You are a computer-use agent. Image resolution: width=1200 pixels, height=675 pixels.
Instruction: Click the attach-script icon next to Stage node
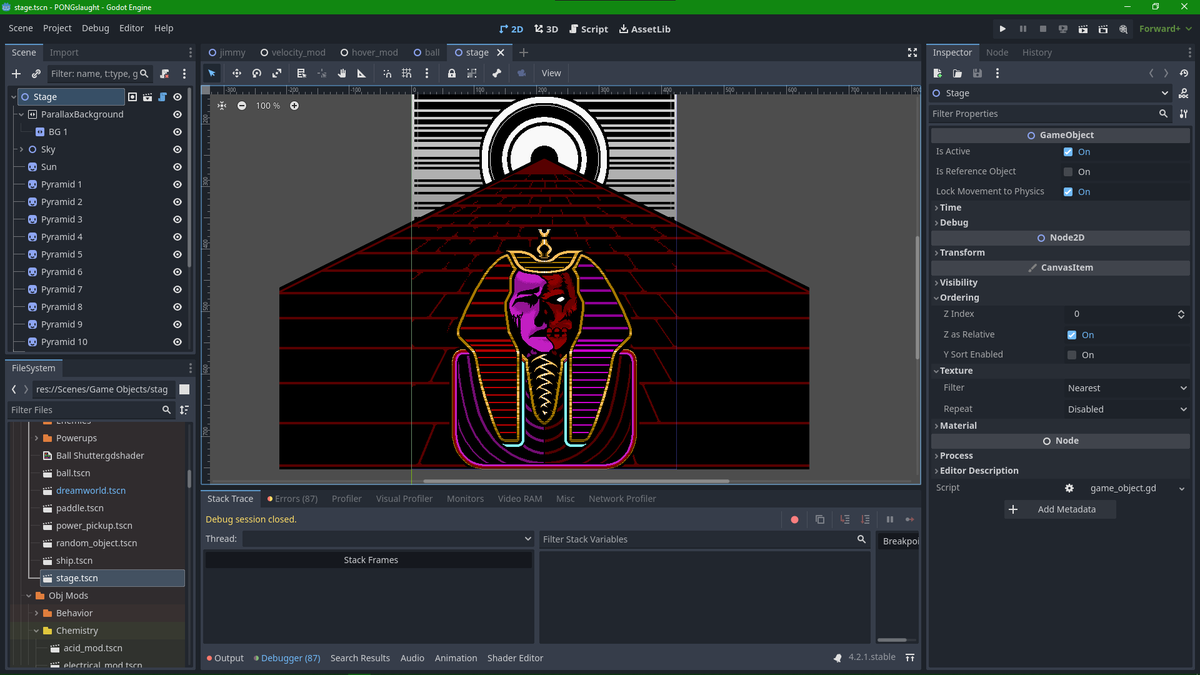click(160, 96)
